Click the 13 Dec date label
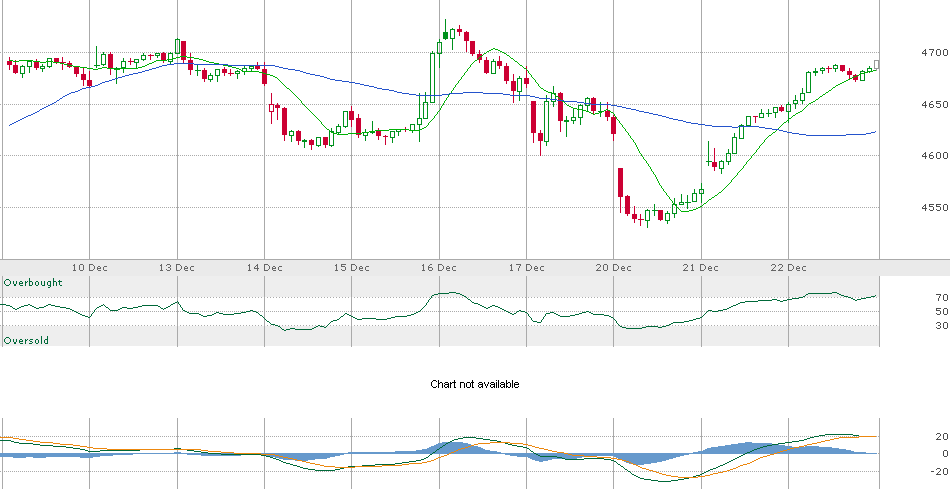 (177, 267)
